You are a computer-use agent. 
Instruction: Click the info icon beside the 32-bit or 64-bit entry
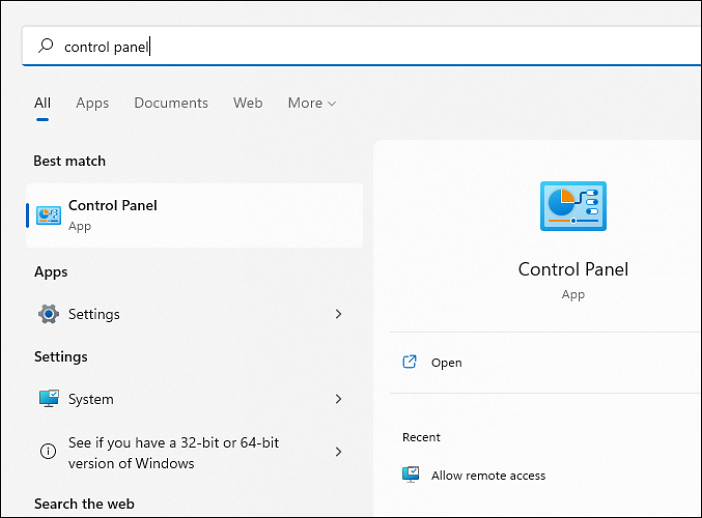coord(48,452)
